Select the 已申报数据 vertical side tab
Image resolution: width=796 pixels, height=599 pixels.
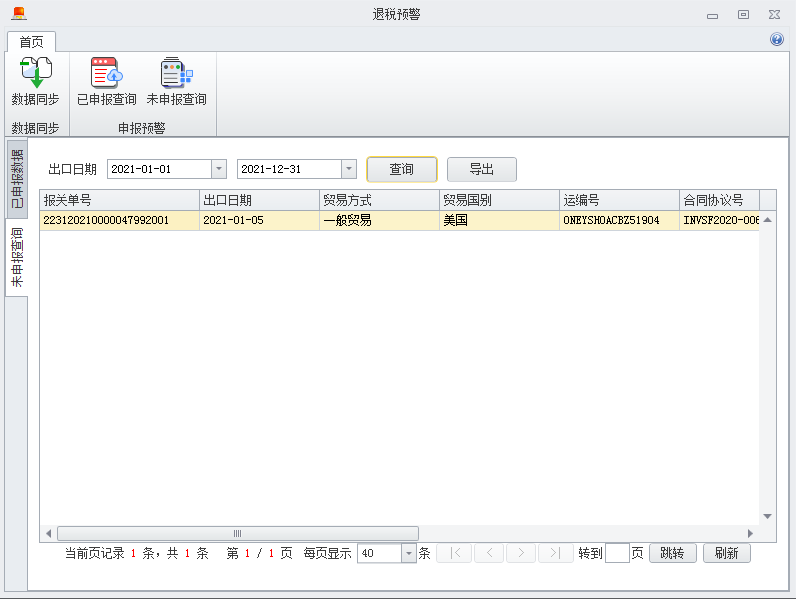tap(17, 178)
